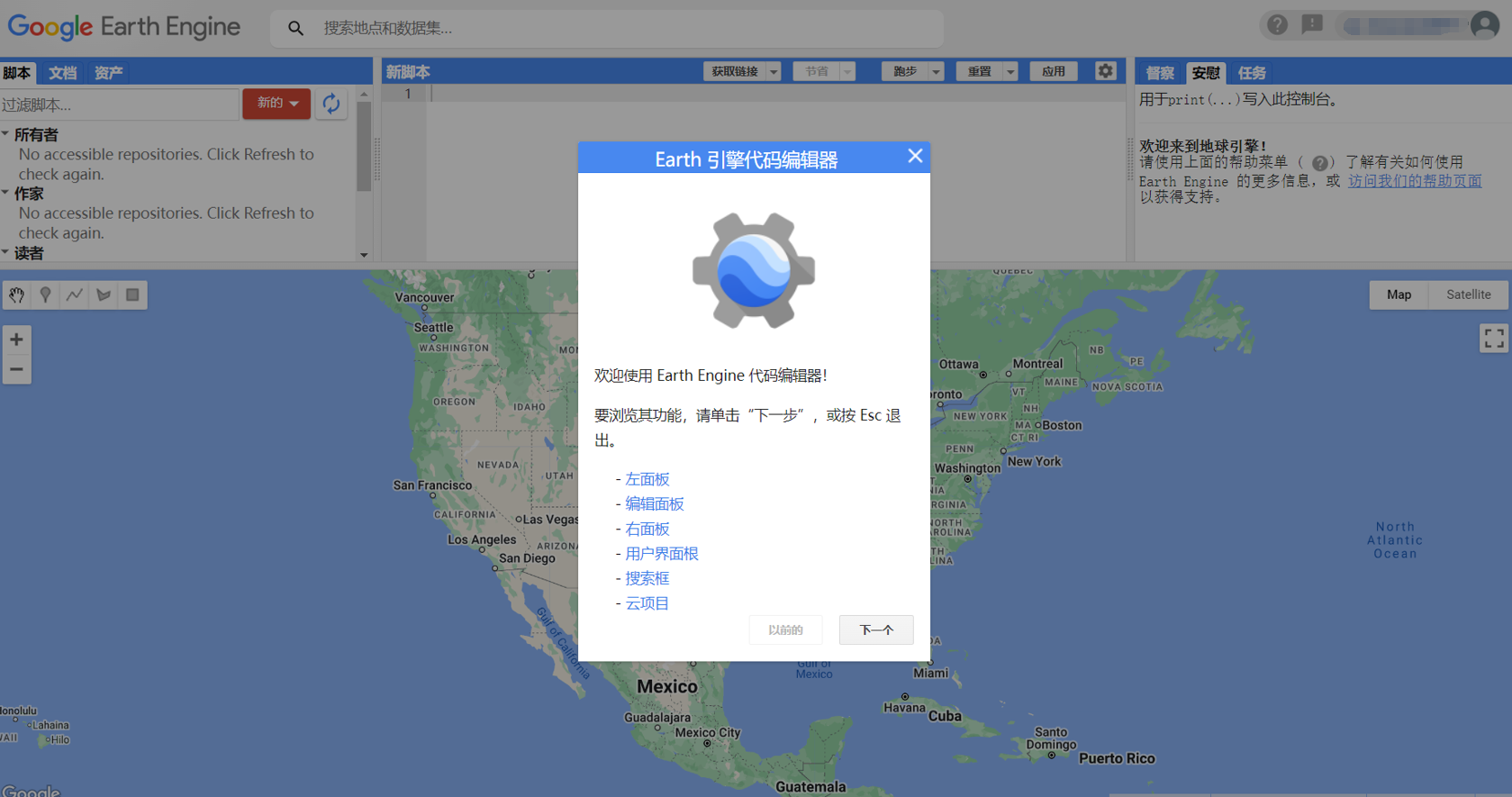
Task: Click the 应用 apps button
Action: point(1054,71)
